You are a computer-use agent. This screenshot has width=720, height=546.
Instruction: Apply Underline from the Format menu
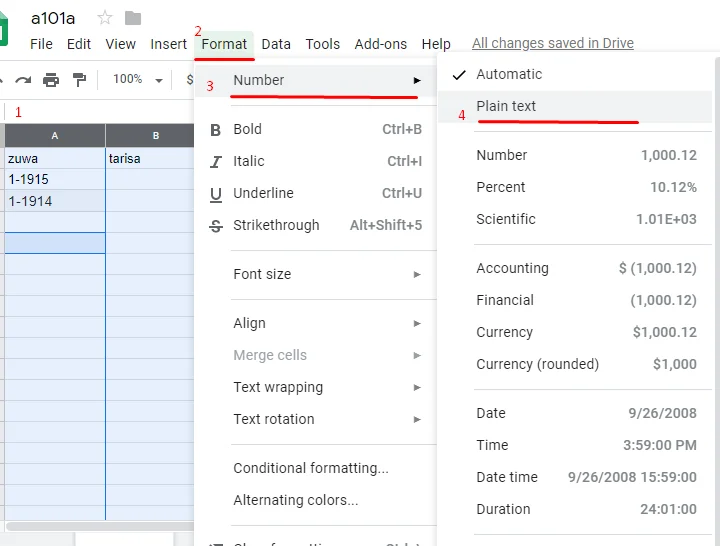[315, 193]
